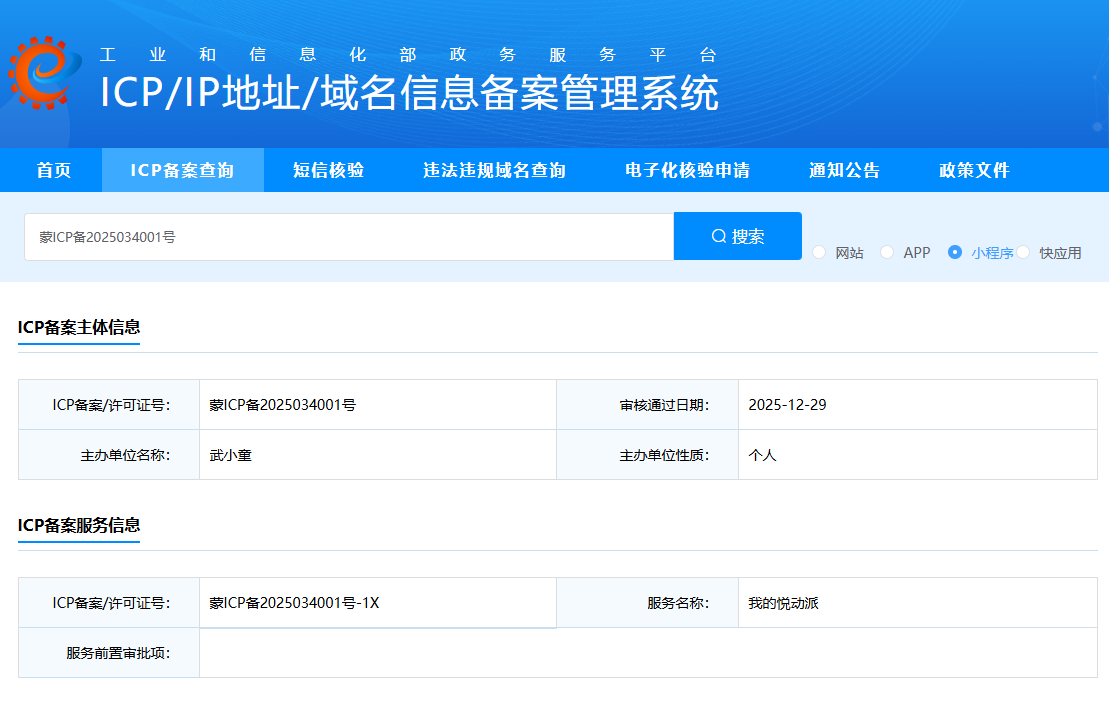Image resolution: width=1109 pixels, height=705 pixels.
Task: Click the ICP备案主体信息 section heading
Action: tap(79, 327)
